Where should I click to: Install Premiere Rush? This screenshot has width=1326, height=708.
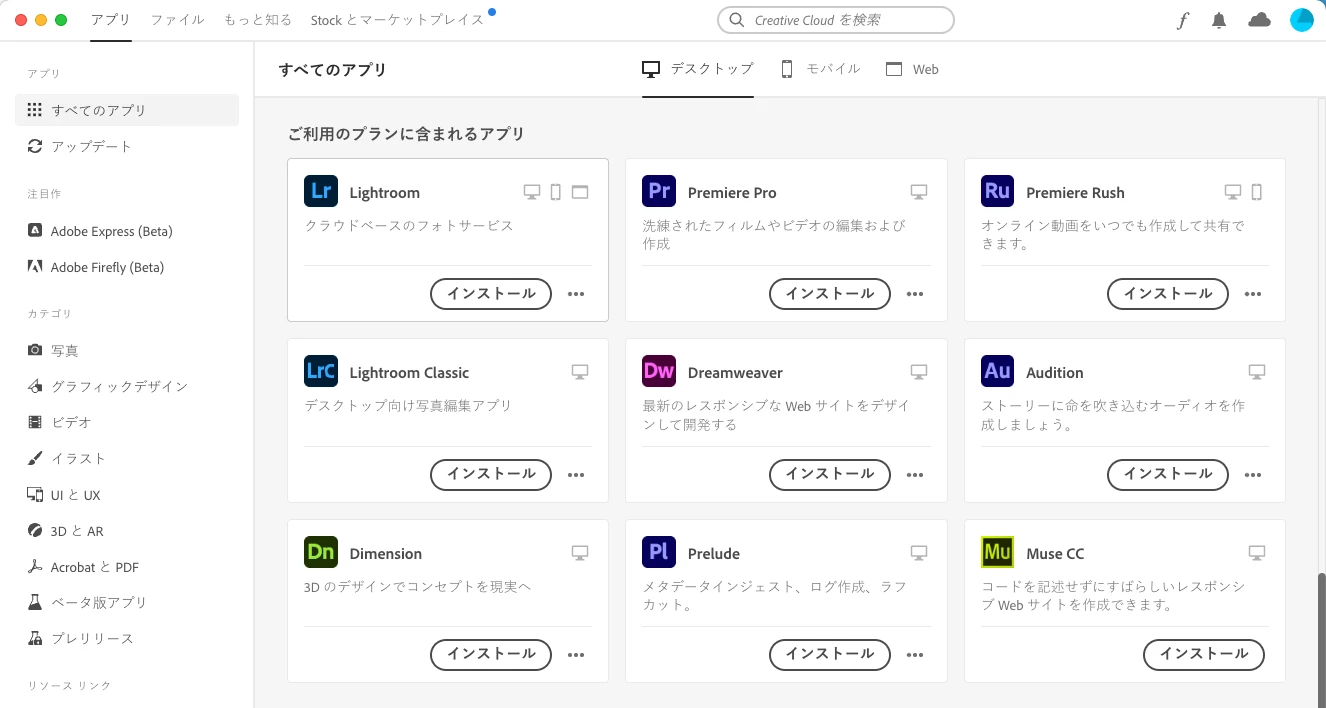pos(1167,294)
